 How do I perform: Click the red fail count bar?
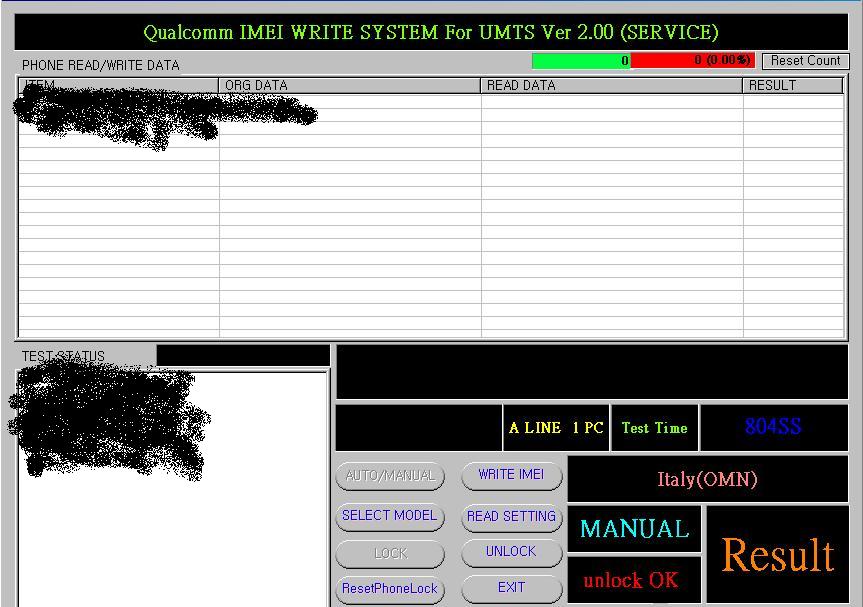(693, 61)
